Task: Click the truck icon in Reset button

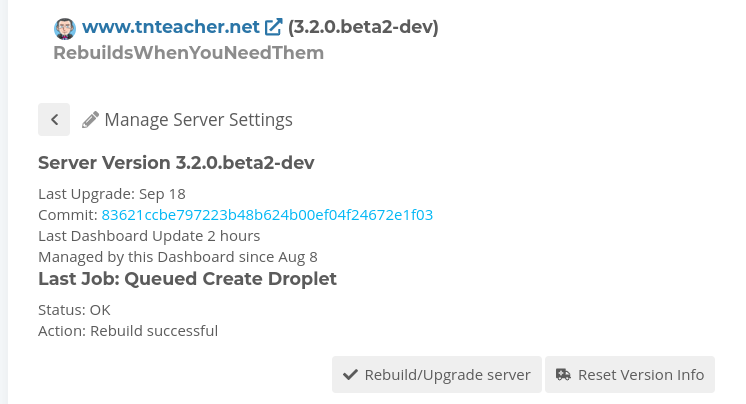Action: point(563,375)
